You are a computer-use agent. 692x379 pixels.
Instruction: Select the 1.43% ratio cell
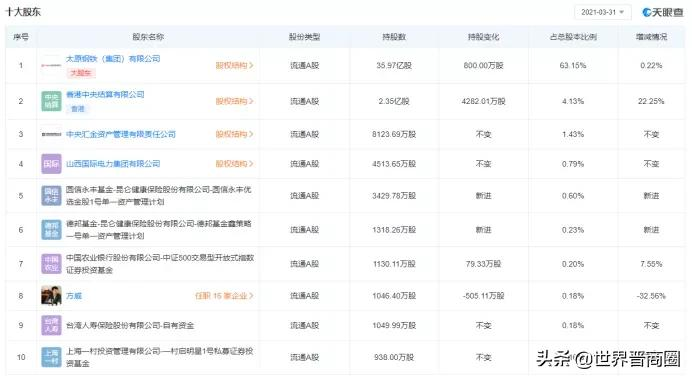point(573,134)
